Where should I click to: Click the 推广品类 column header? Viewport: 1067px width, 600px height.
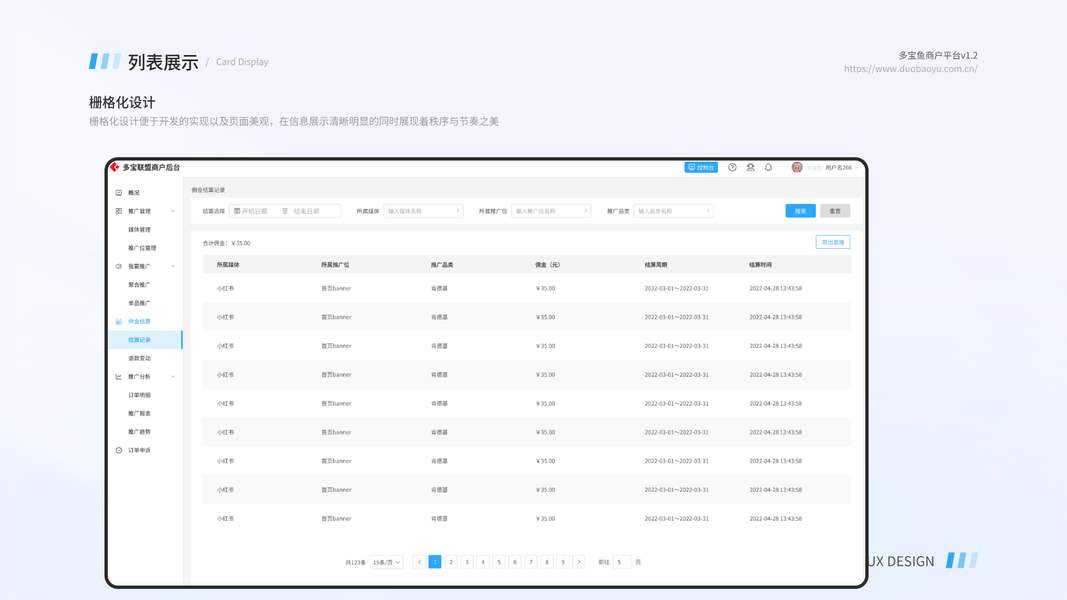point(442,265)
